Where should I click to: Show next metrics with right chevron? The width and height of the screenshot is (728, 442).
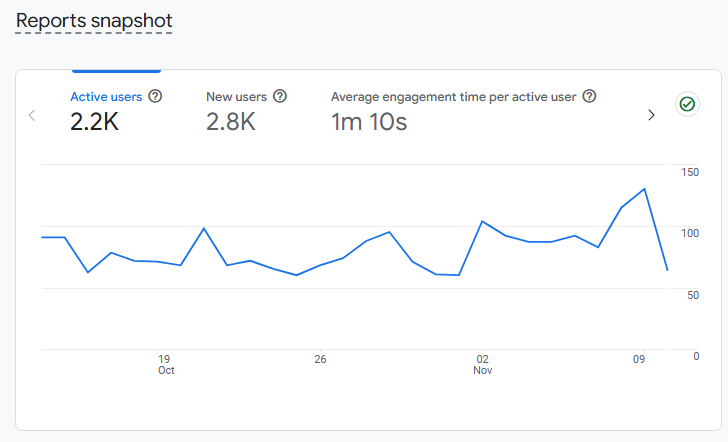pyautogui.click(x=651, y=115)
